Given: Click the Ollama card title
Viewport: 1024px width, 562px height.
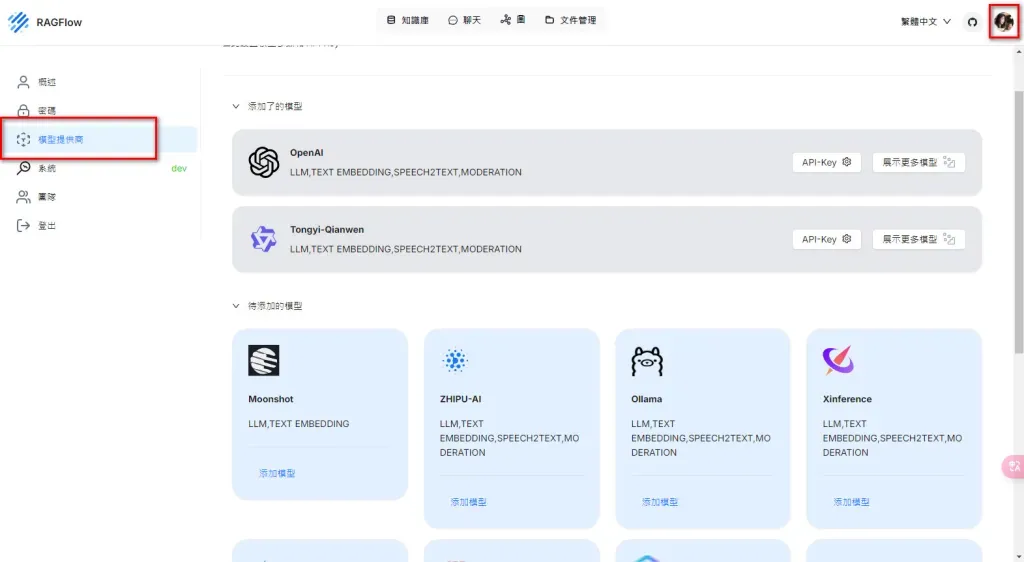Looking at the screenshot, I should pos(647,399).
